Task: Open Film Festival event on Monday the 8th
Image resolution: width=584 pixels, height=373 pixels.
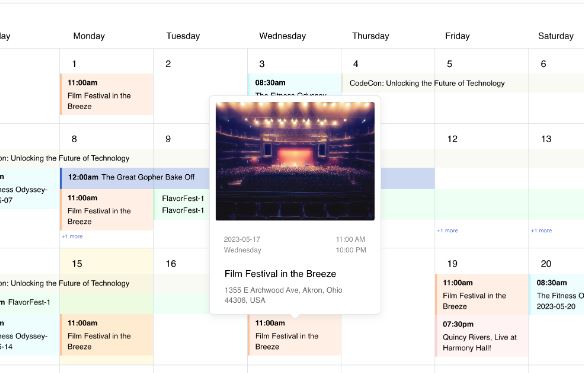Action: tap(107, 209)
